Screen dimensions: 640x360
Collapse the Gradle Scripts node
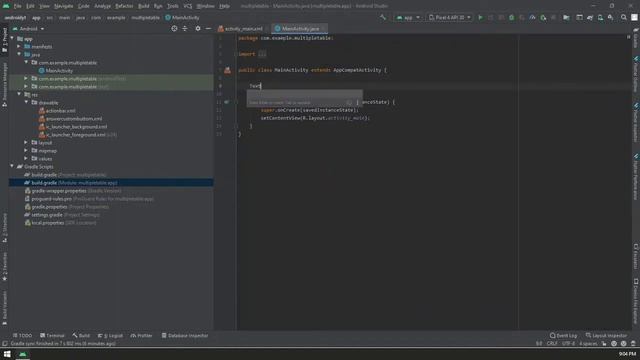(12, 167)
